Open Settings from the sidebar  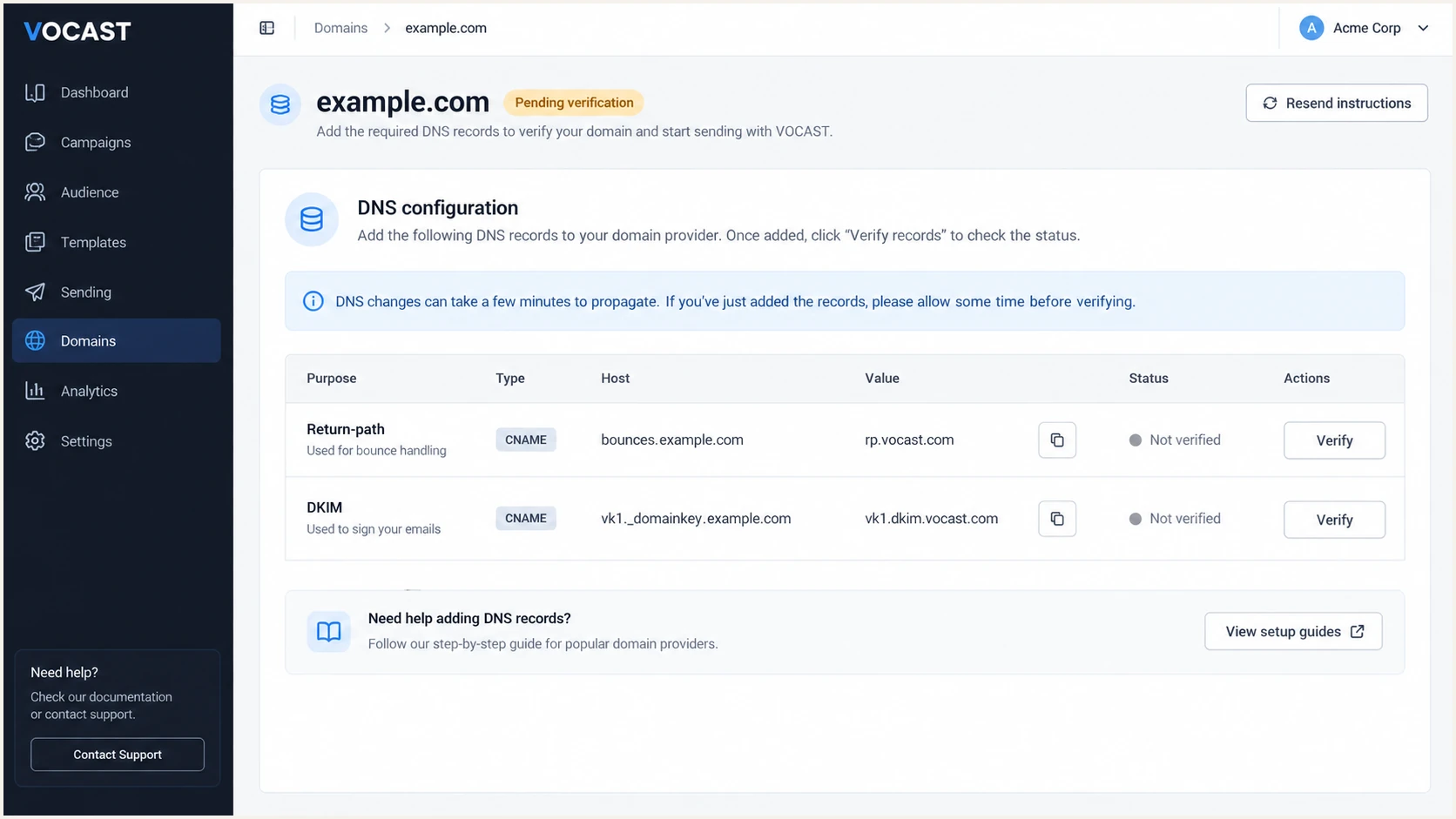tap(116, 441)
